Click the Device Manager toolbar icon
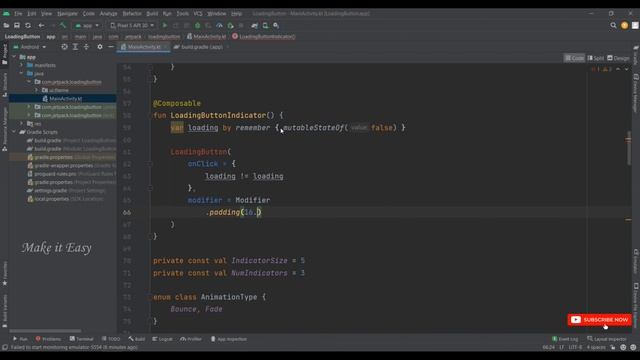 pos(265,25)
